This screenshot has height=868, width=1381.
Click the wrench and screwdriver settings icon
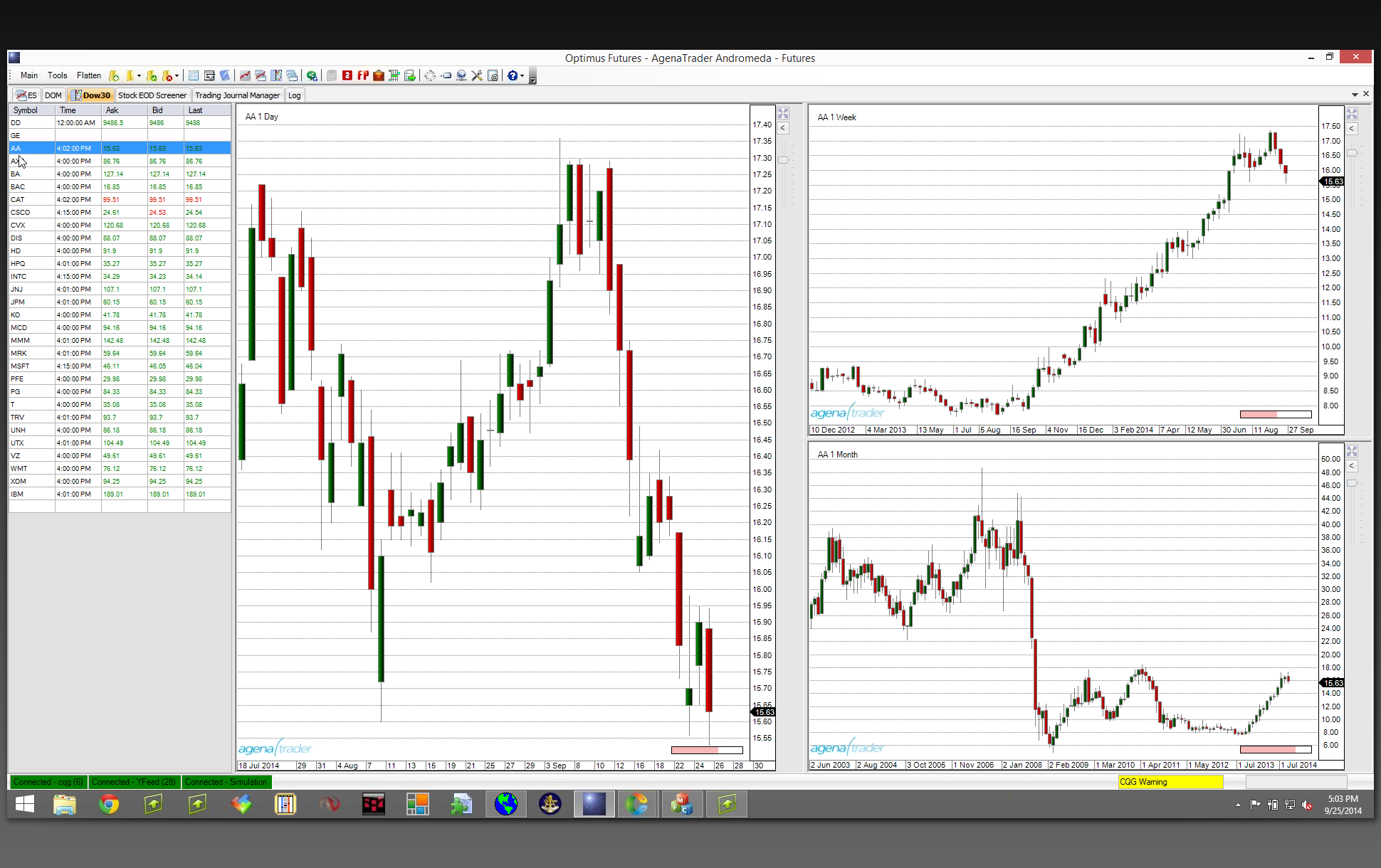pyautogui.click(x=477, y=75)
